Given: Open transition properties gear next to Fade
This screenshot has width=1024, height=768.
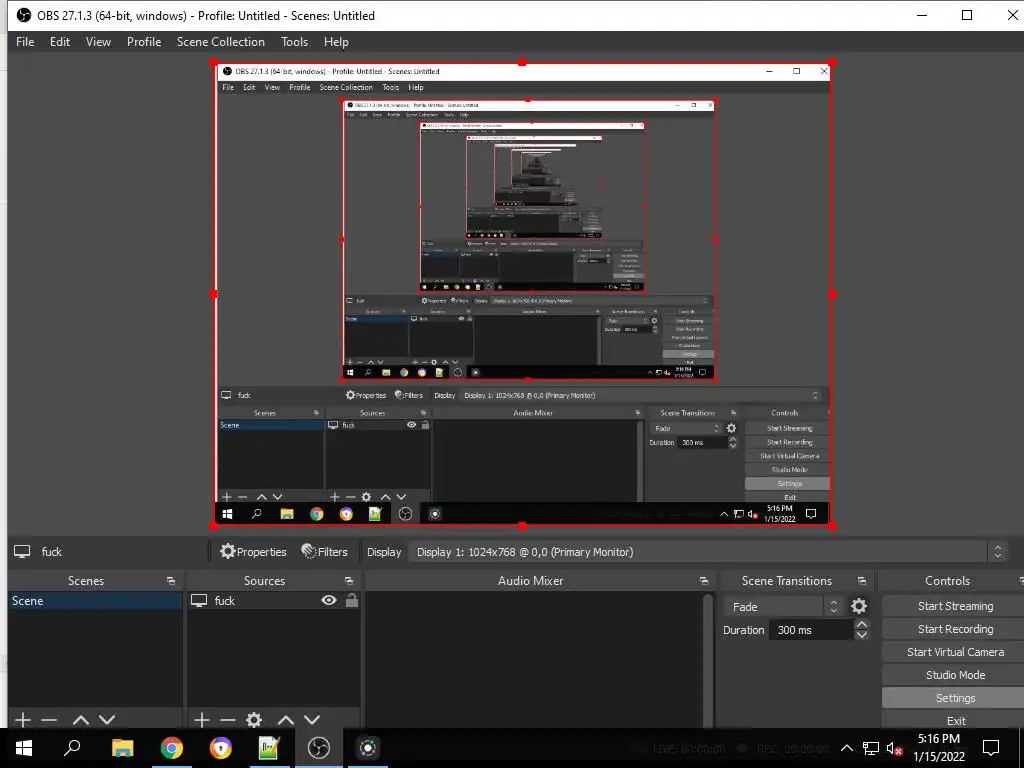Looking at the screenshot, I should pos(859,606).
